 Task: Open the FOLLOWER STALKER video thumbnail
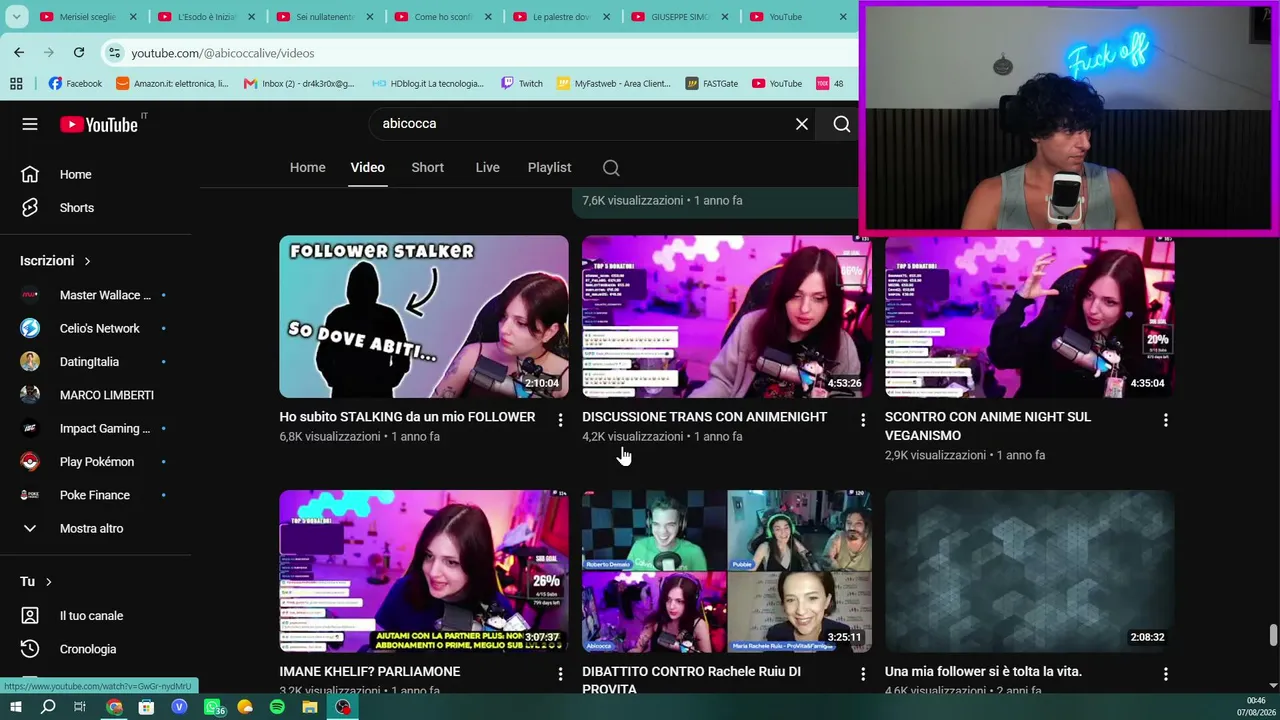click(424, 317)
